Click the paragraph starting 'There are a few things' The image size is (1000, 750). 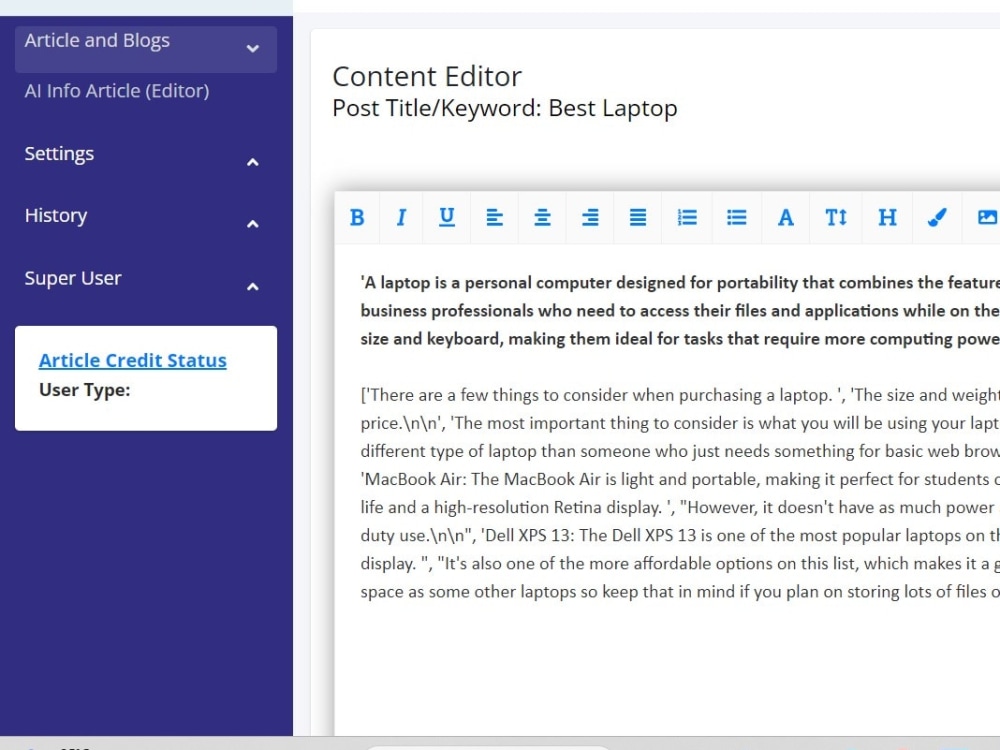click(680, 493)
